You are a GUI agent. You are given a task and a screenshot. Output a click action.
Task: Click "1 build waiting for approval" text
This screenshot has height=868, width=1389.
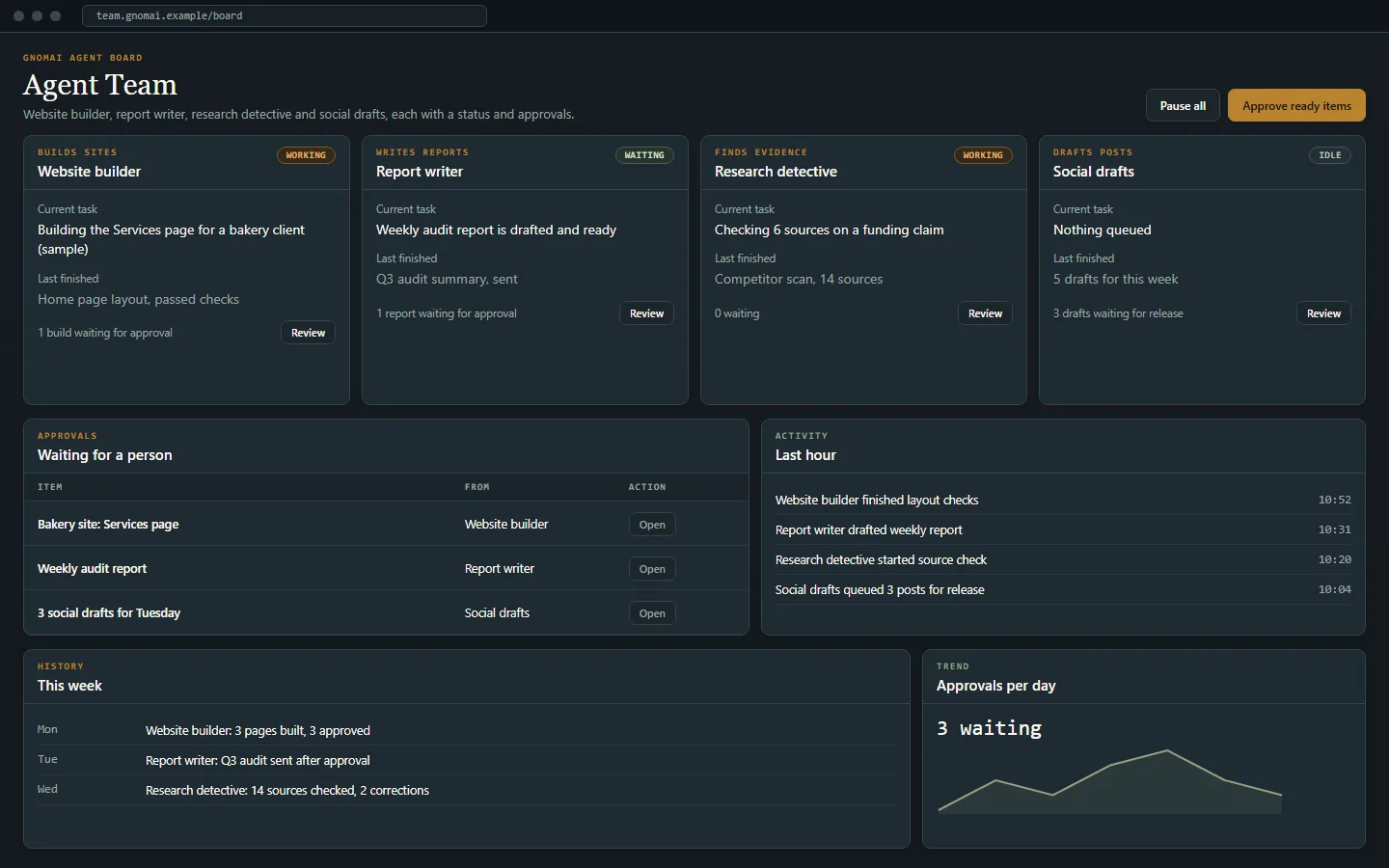(105, 333)
